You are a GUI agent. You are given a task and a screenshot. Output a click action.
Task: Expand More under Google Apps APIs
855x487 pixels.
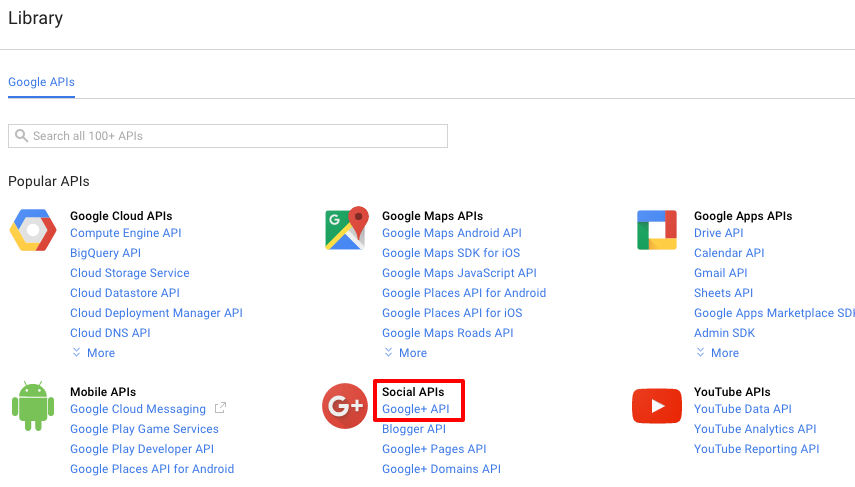[717, 353]
